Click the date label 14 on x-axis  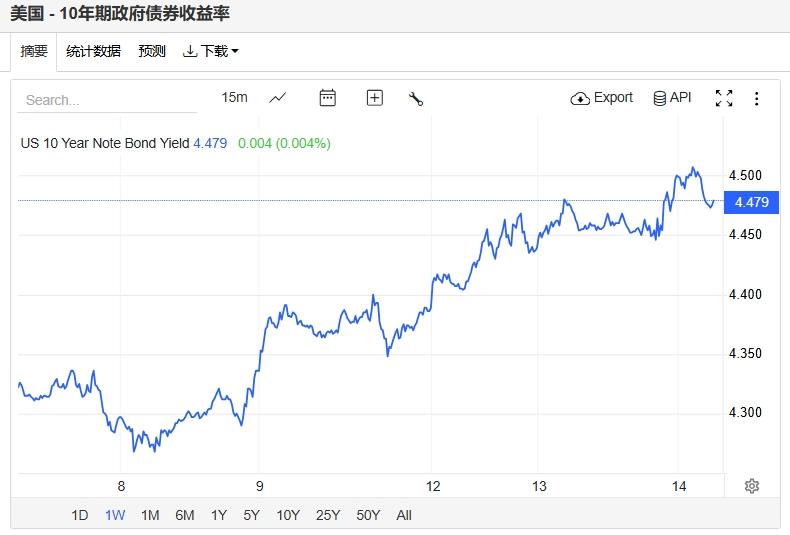click(679, 486)
